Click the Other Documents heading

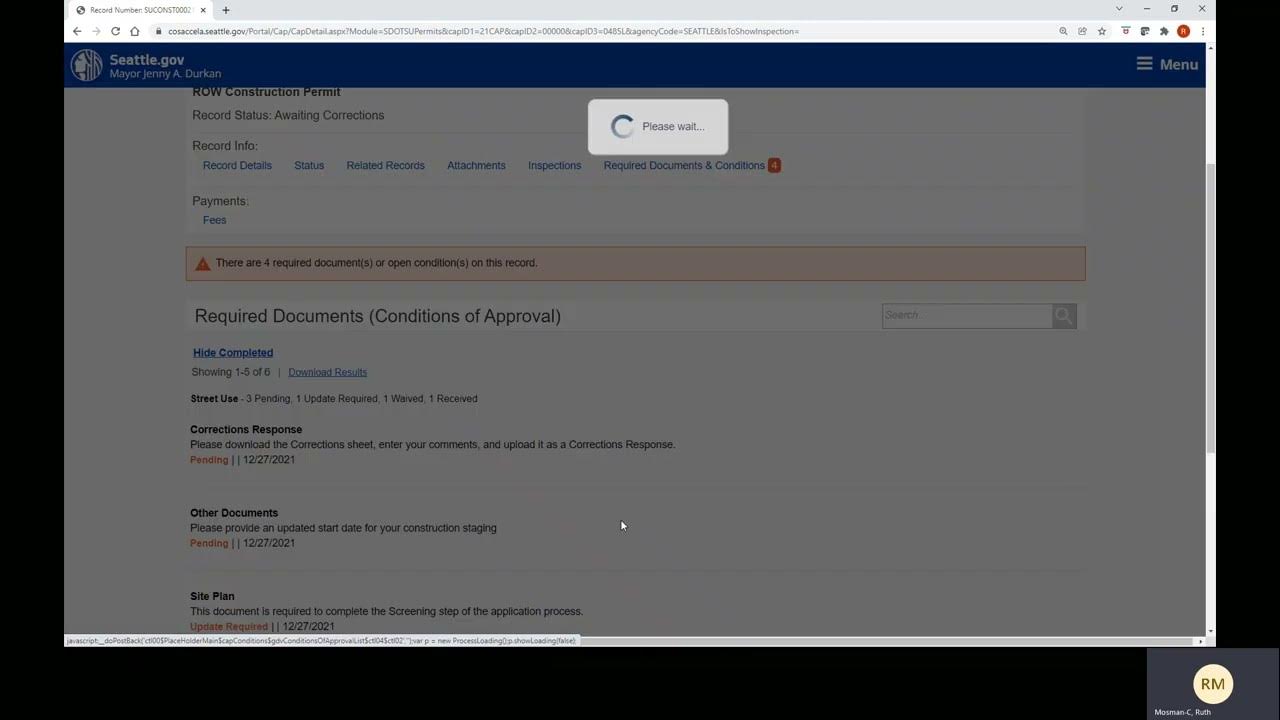(234, 513)
